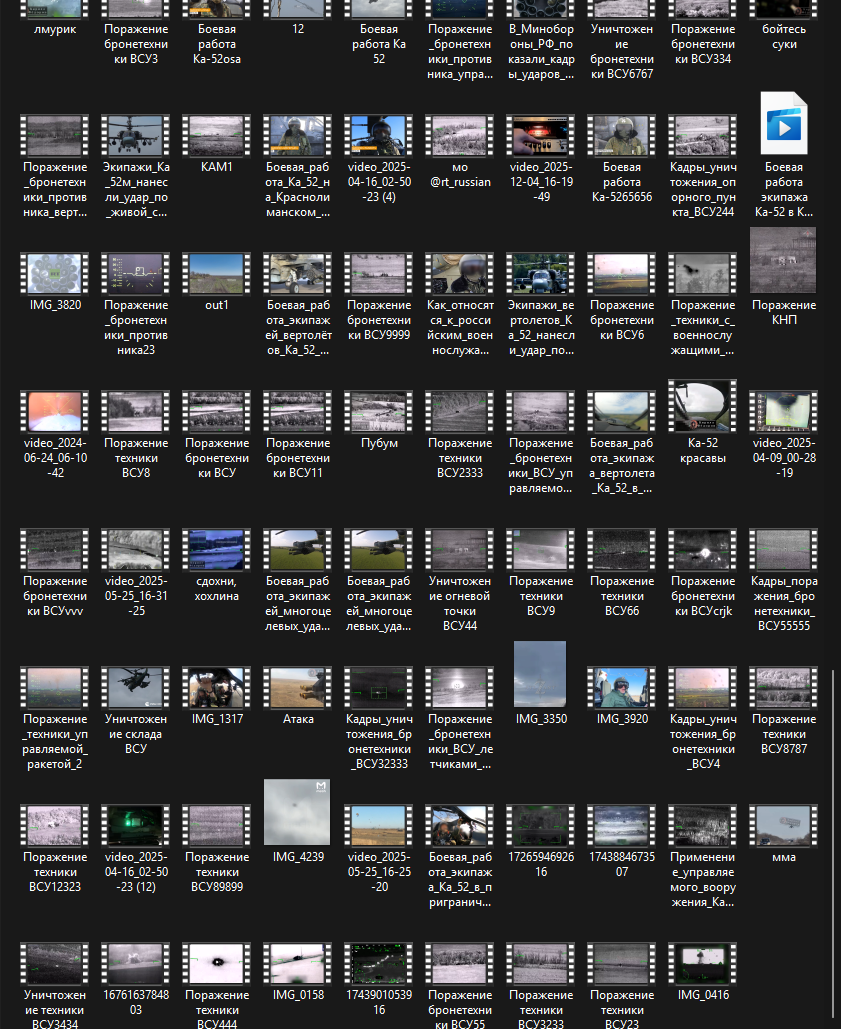Select the 1743884673507 video file

tap(622, 841)
